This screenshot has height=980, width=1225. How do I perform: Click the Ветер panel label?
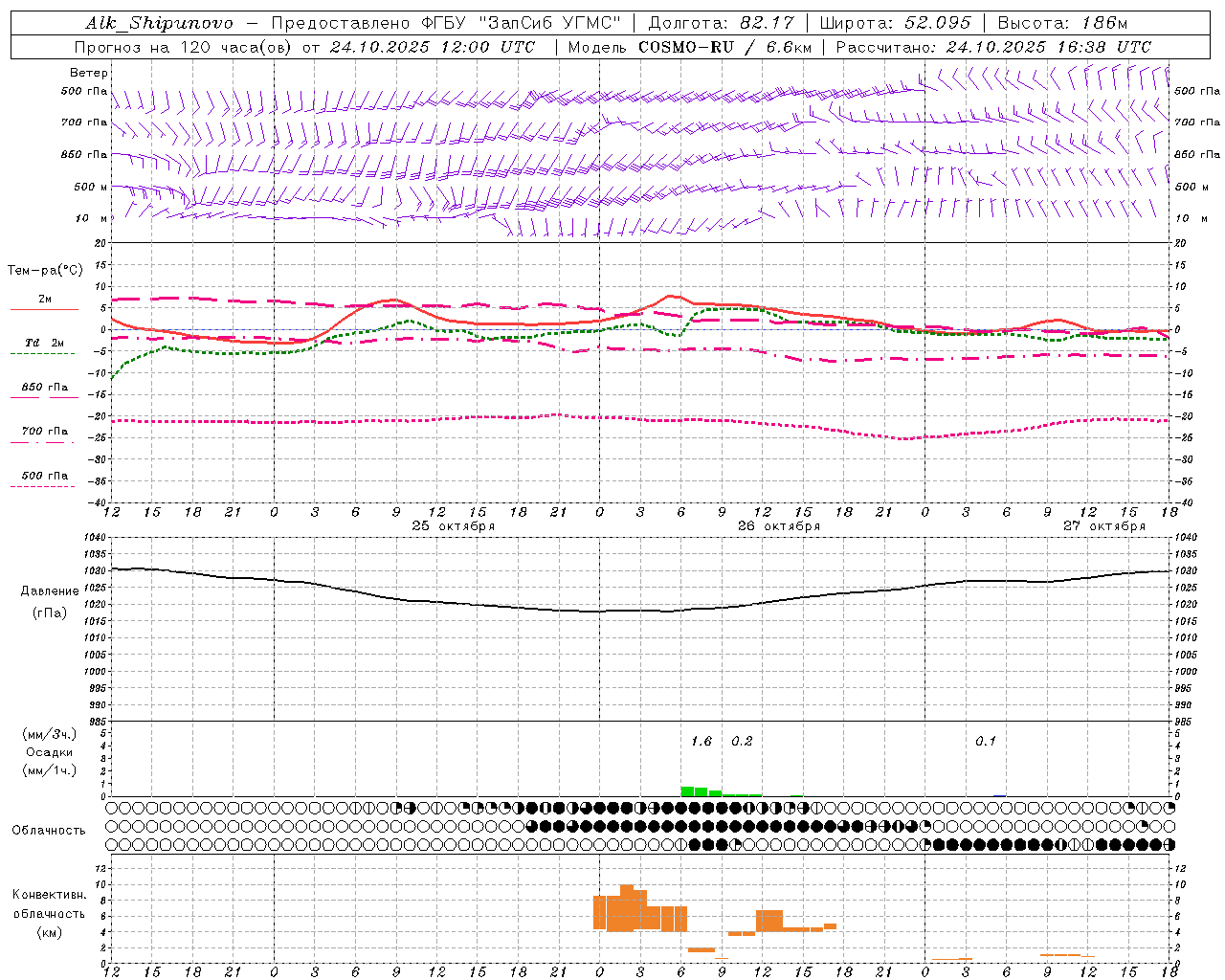pyautogui.click(x=89, y=73)
